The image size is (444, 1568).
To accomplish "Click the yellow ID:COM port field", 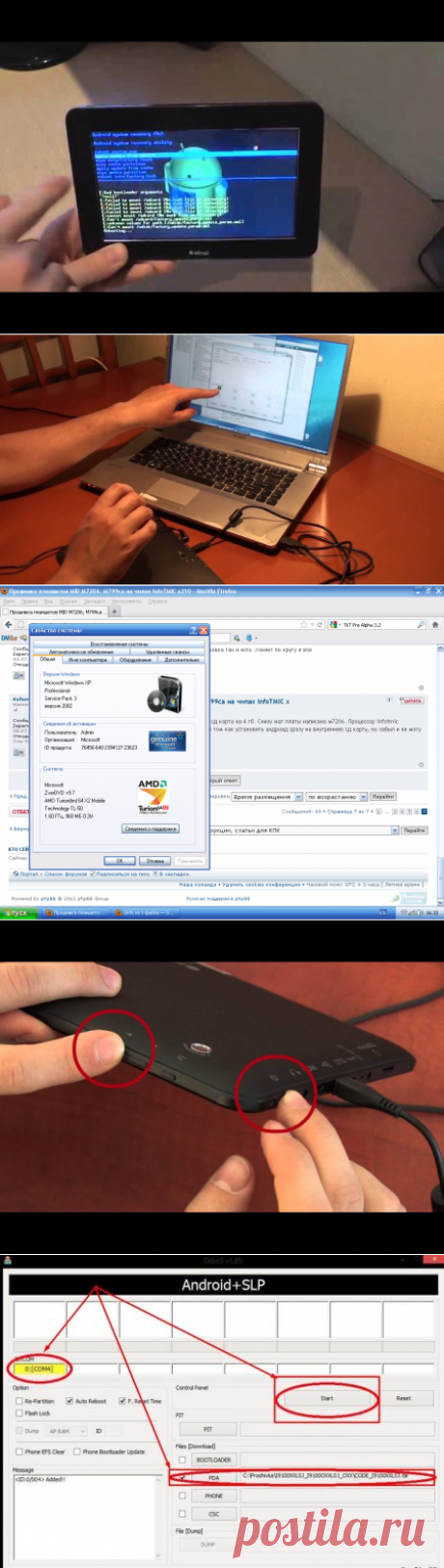I will [x=39, y=1369].
